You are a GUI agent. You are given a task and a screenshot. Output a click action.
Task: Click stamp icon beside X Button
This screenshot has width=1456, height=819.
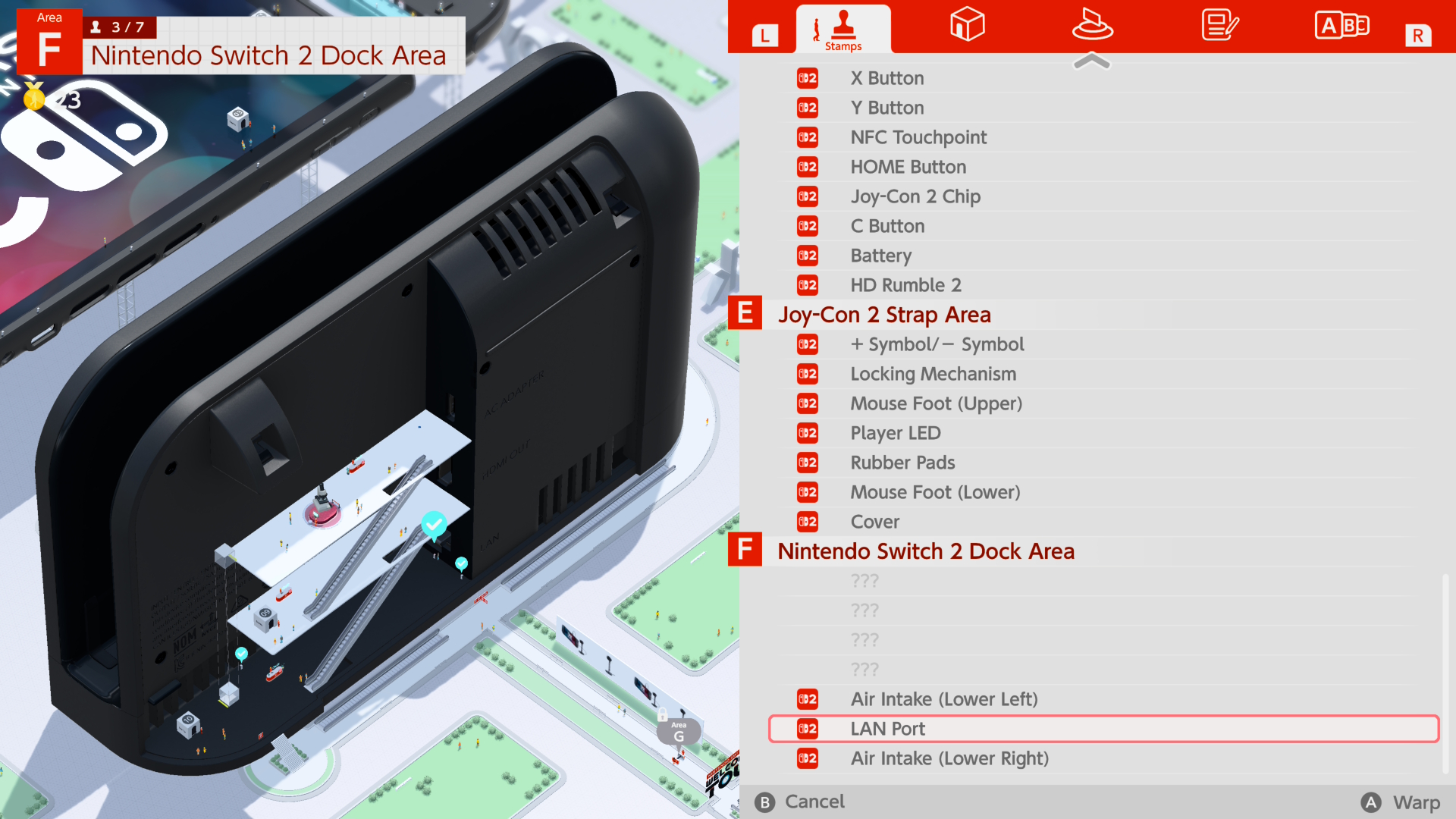tap(808, 78)
